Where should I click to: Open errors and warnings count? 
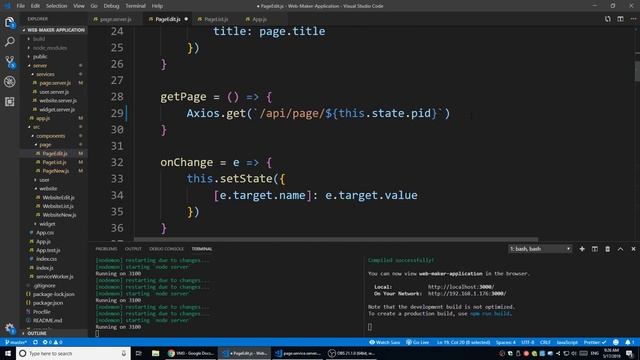point(53,342)
